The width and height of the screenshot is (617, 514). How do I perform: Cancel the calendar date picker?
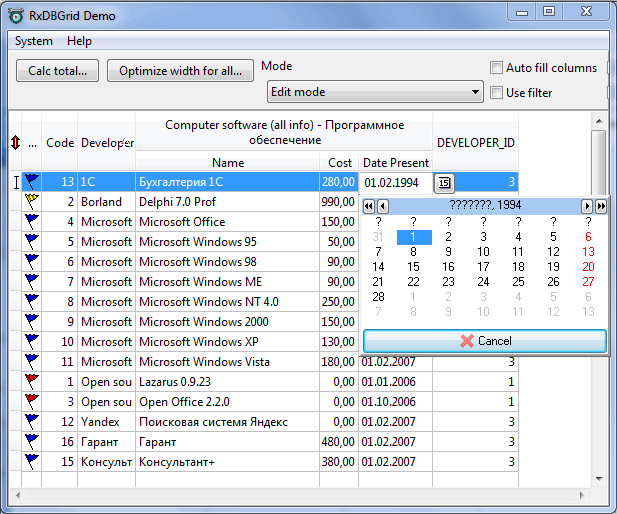tap(485, 341)
